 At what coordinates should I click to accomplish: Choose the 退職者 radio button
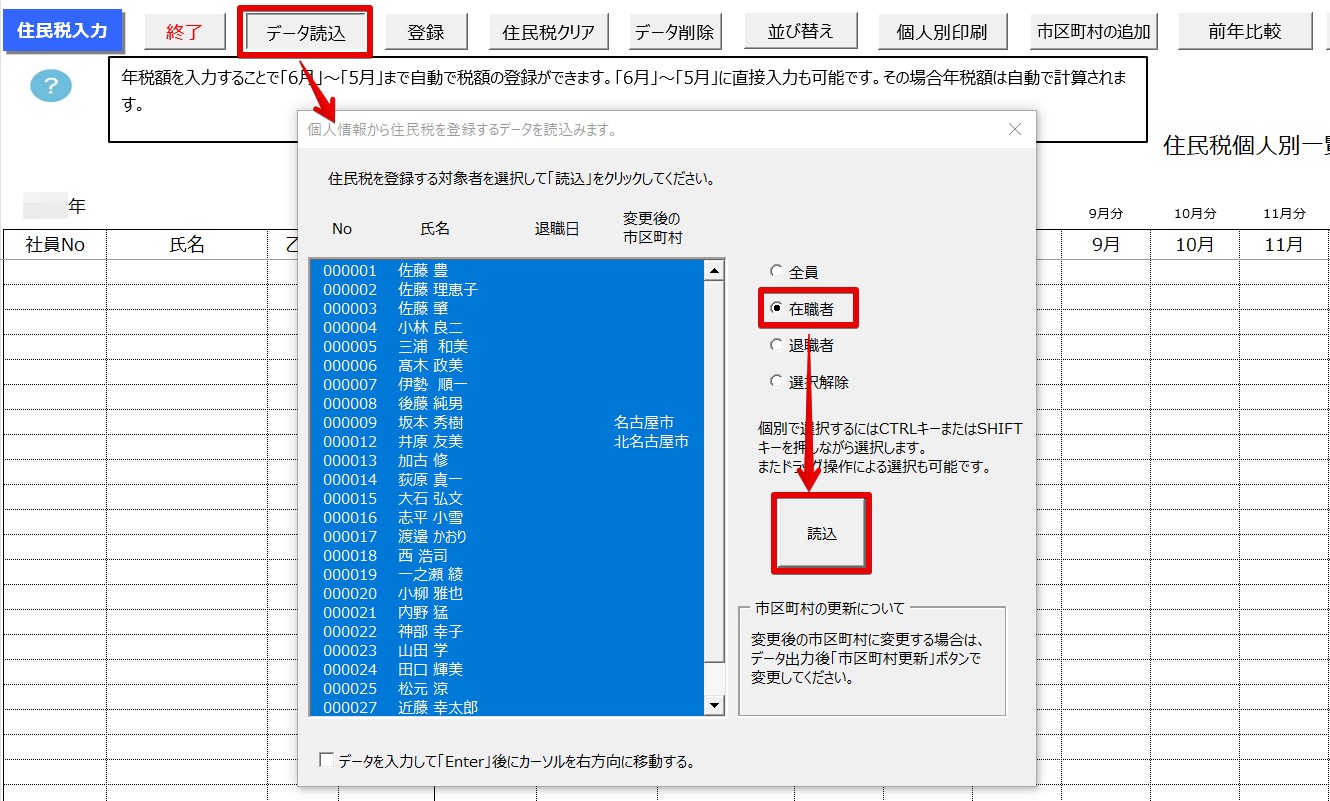tap(777, 345)
